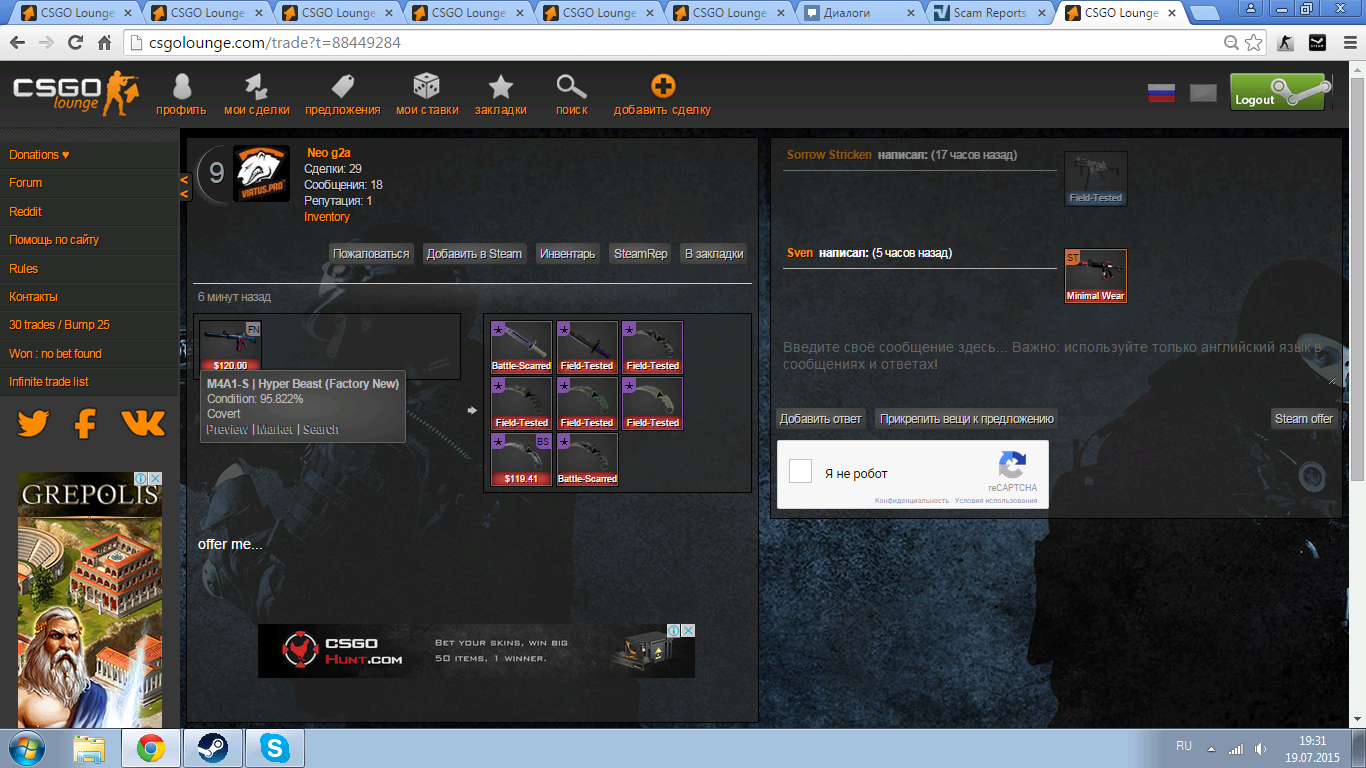Collapse the sidebar using the orange arrows
The height and width of the screenshot is (768, 1366).
184,187
